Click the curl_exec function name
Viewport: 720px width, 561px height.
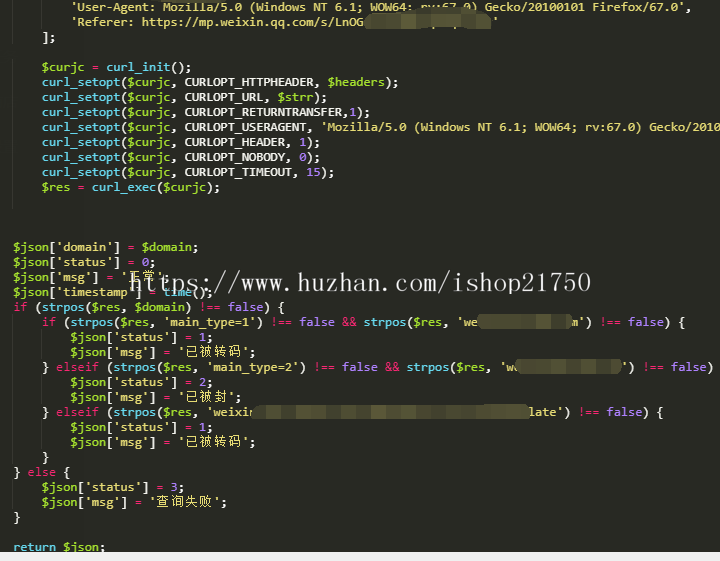pos(124,187)
